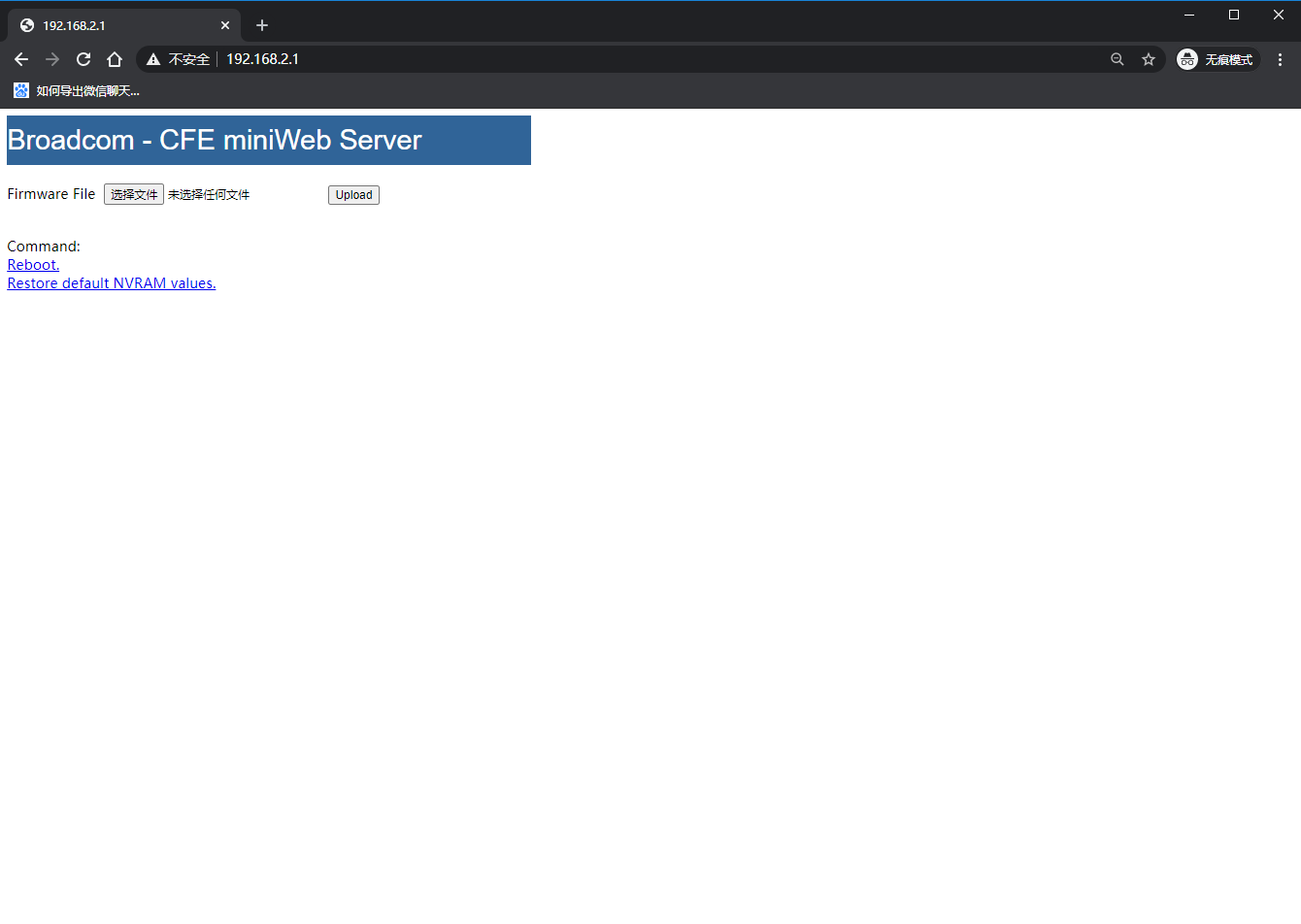Minimize the browser window

click(1189, 15)
